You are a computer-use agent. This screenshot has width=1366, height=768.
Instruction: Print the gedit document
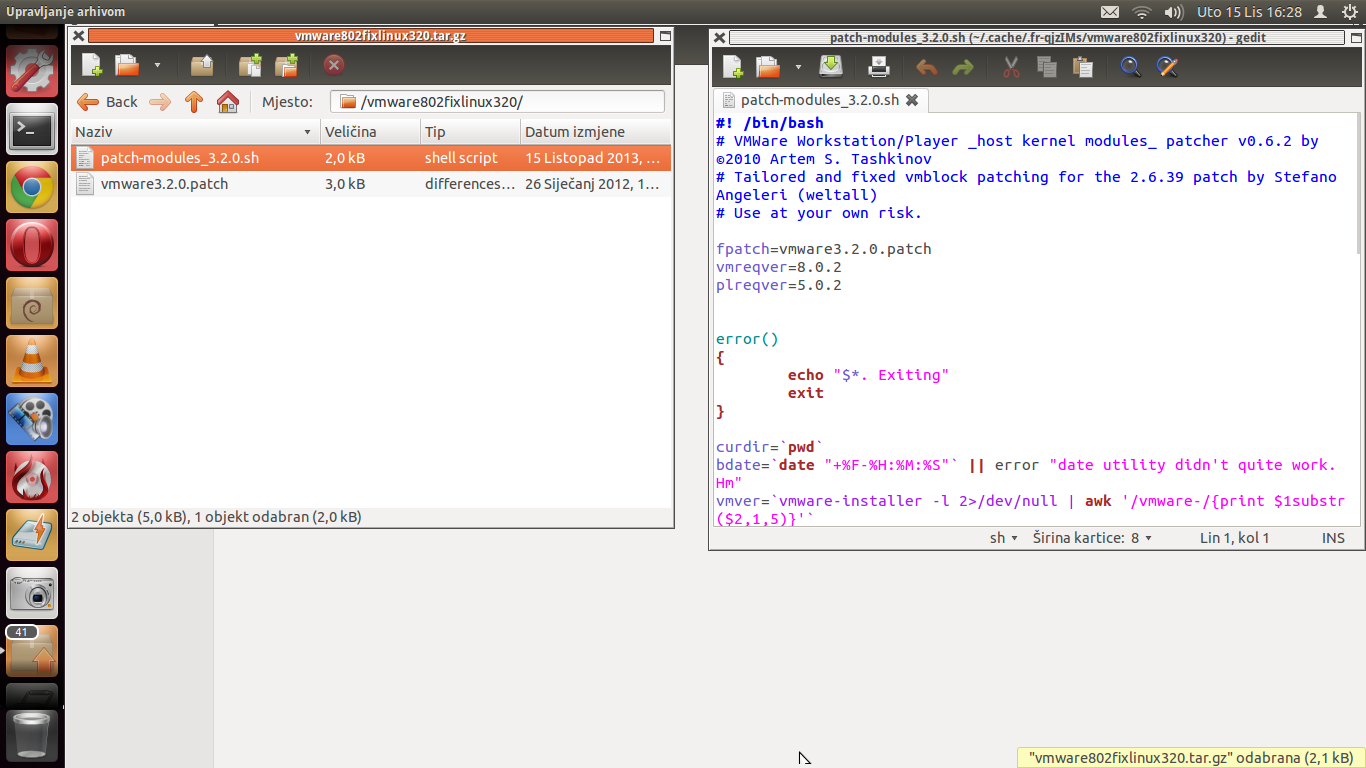[x=878, y=67]
